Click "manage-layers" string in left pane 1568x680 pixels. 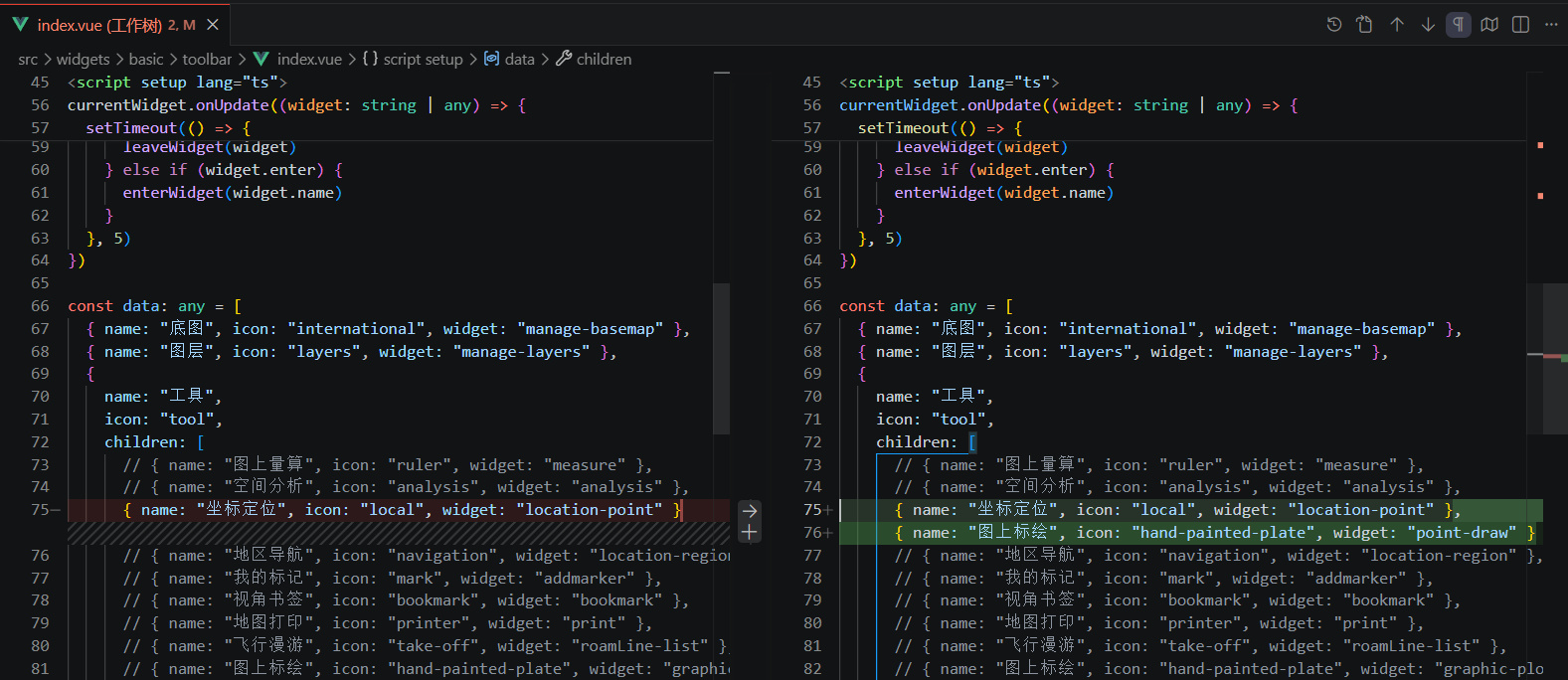(x=521, y=352)
